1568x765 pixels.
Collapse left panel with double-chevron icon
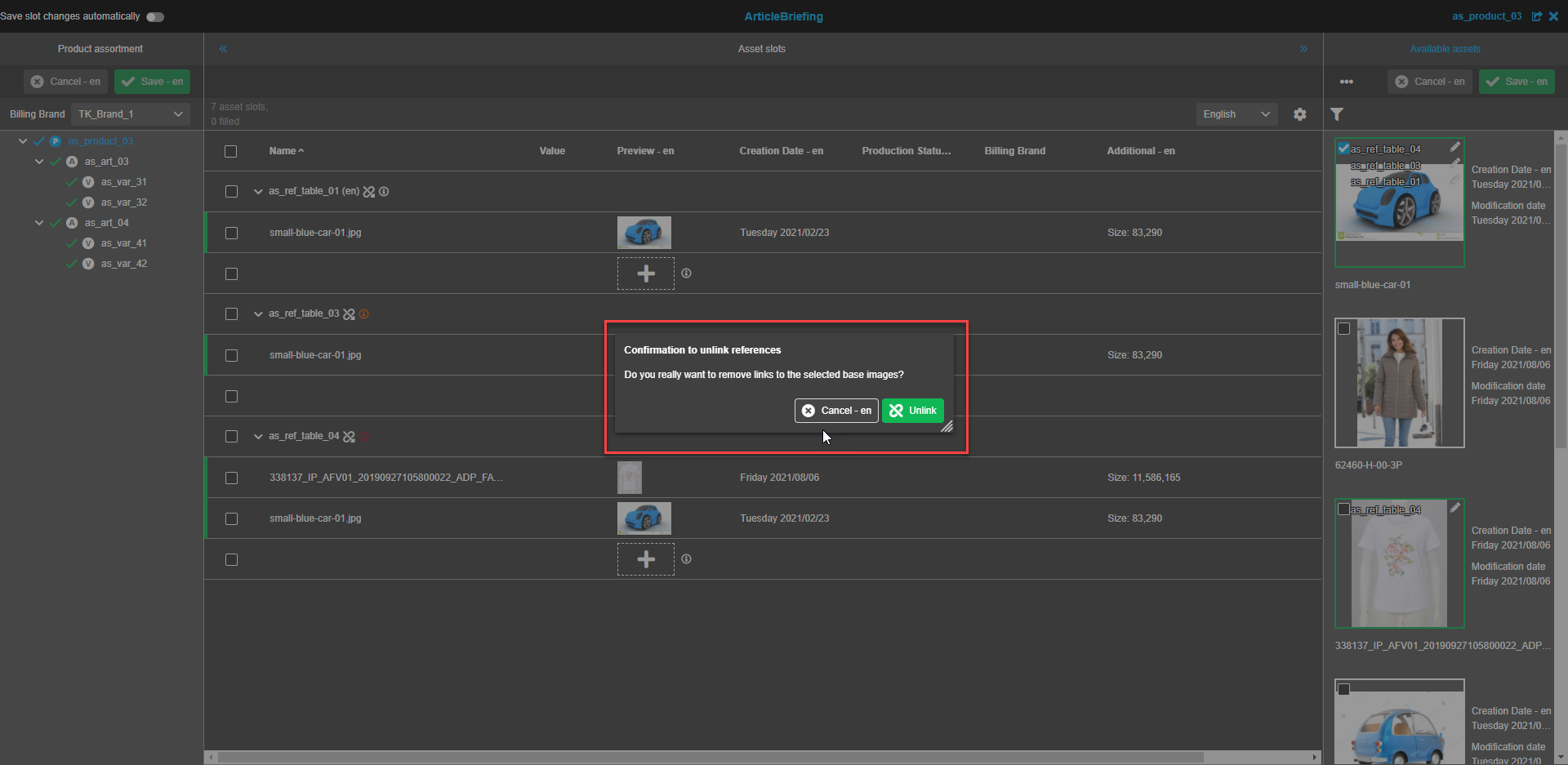click(x=223, y=49)
